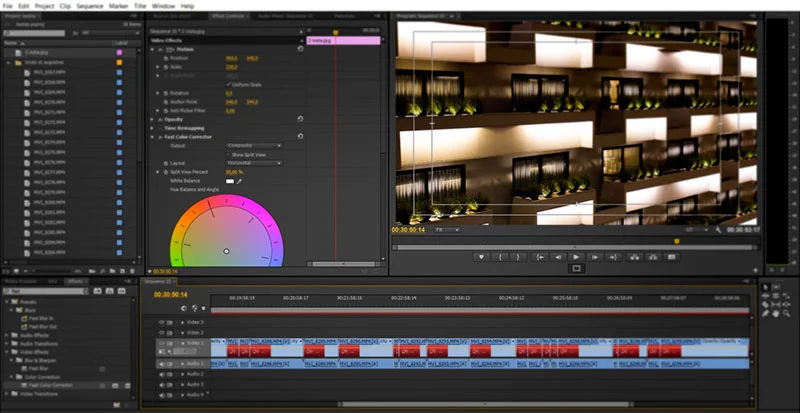This screenshot has height=413, width=800.
Task: Step forward one frame in Program monitor
Action: tap(595, 257)
